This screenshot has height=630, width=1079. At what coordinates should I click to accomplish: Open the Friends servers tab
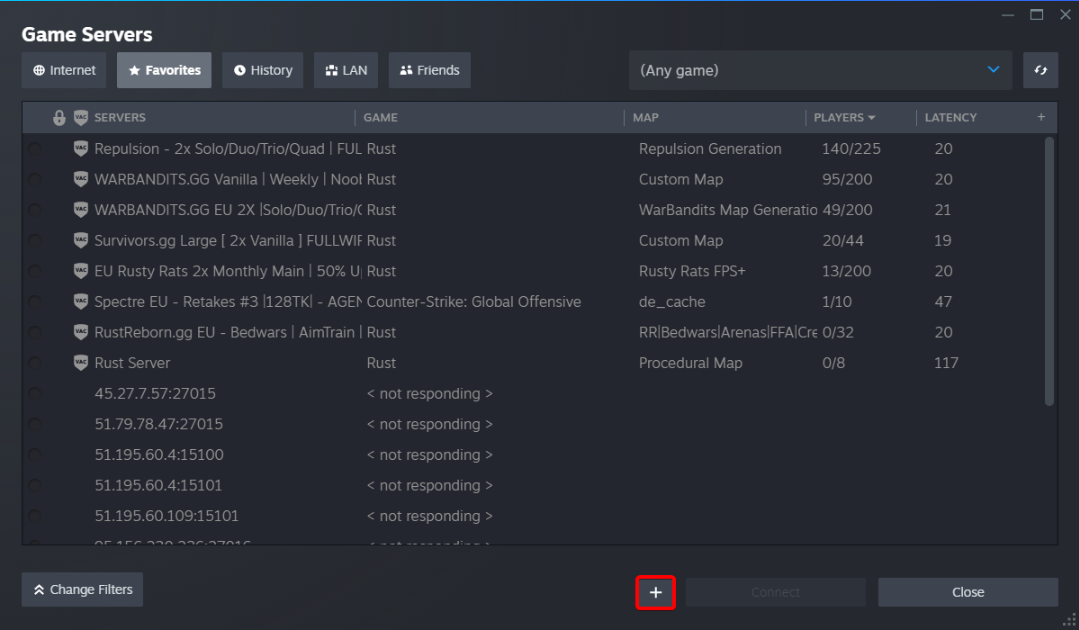point(429,70)
